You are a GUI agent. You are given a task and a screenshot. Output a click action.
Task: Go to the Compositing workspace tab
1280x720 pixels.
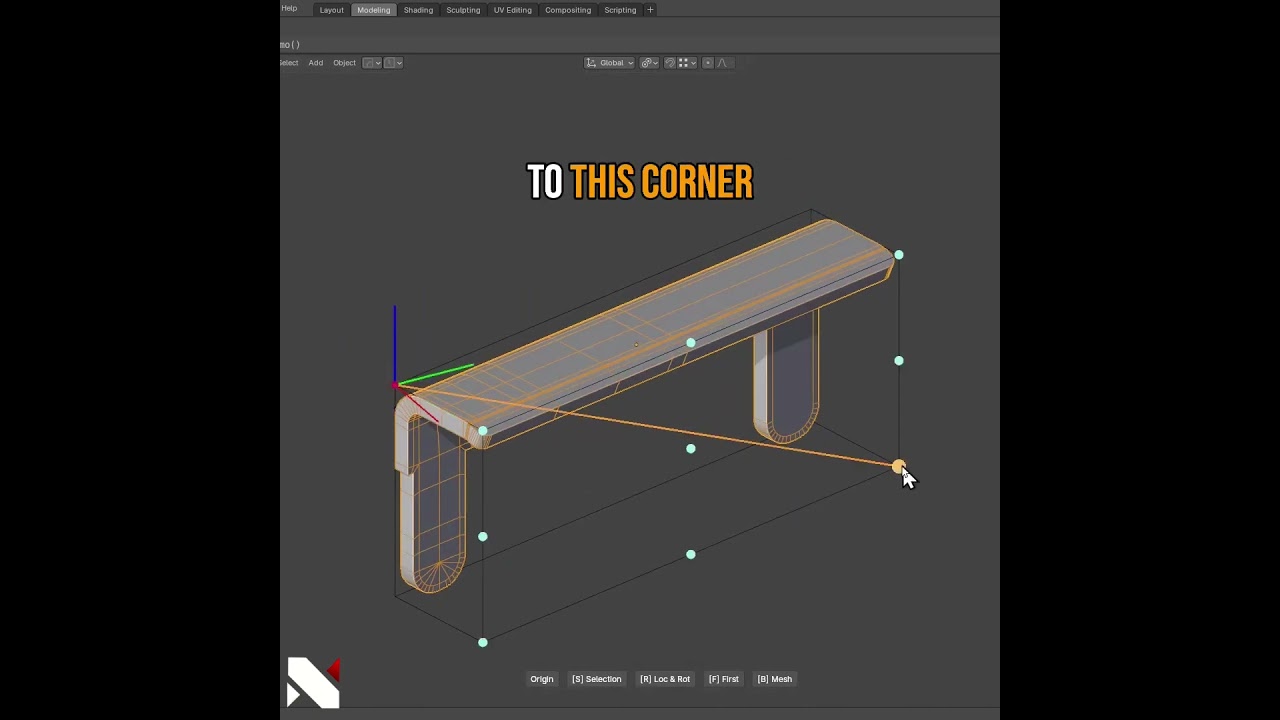tap(568, 10)
